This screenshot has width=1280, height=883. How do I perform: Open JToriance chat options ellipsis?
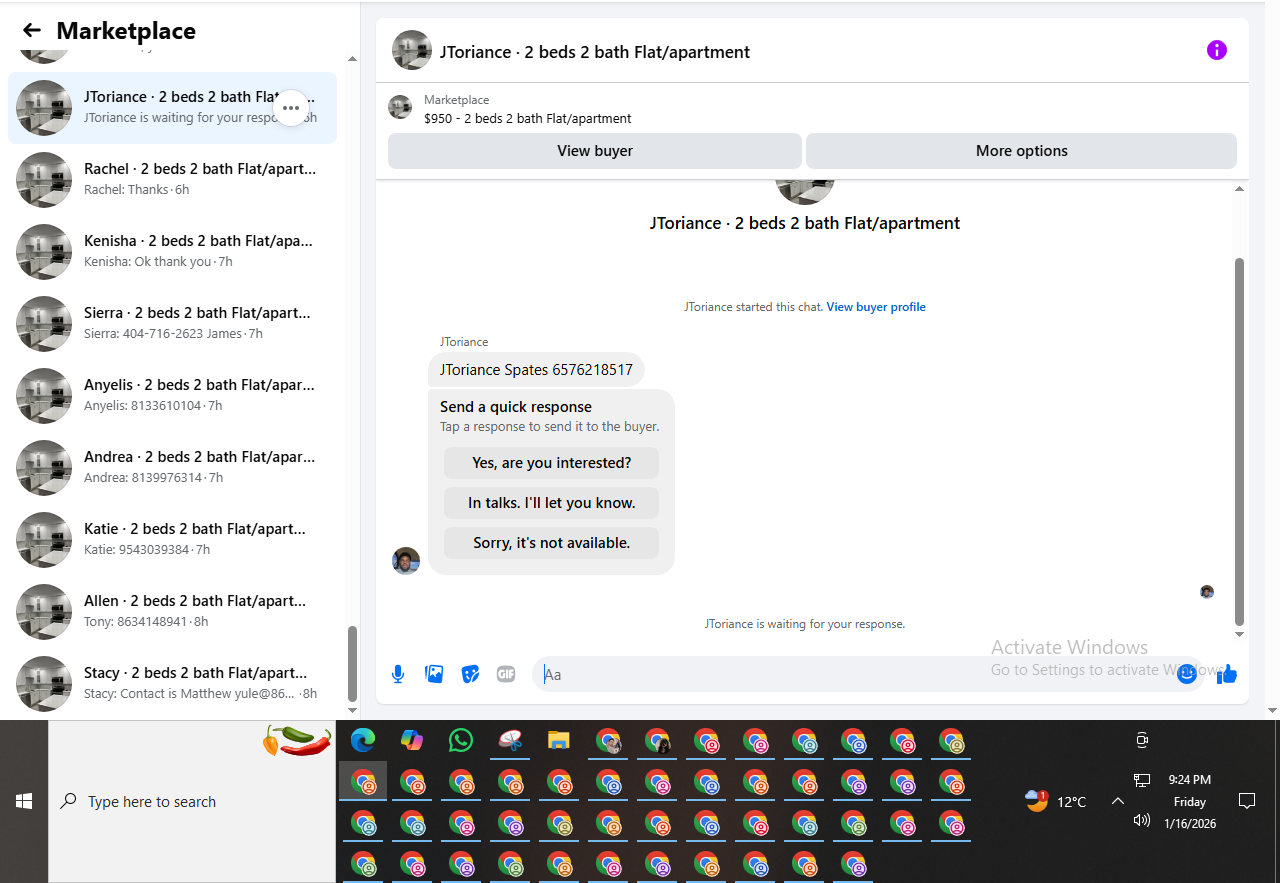(291, 108)
